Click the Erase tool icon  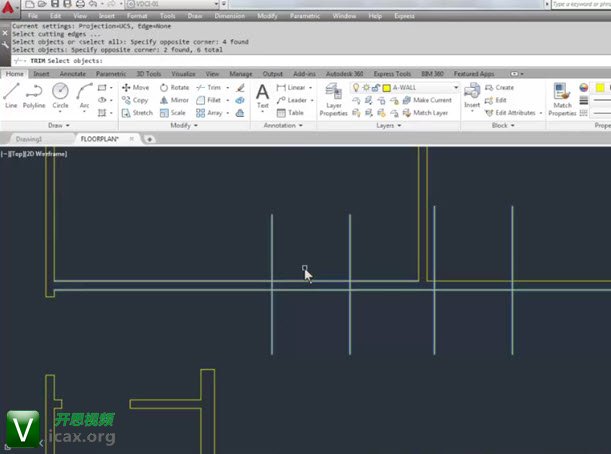(240, 87)
